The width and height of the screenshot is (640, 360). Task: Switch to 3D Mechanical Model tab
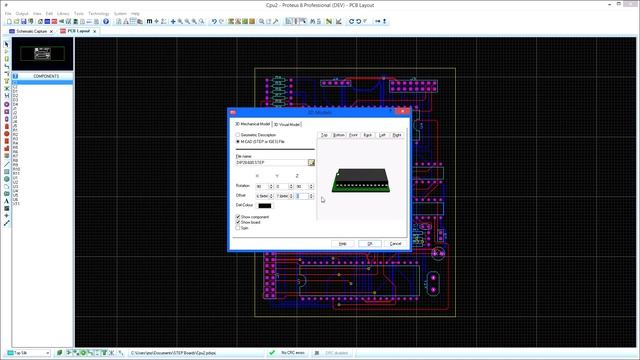click(252, 124)
